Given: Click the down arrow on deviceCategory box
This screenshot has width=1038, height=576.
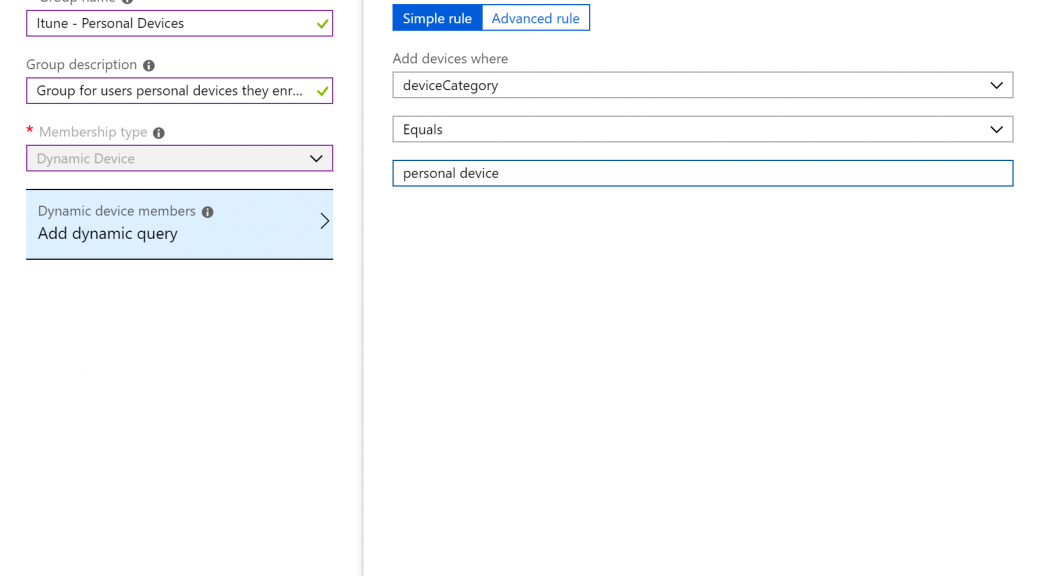Looking at the screenshot, I should tap(996, 85).
